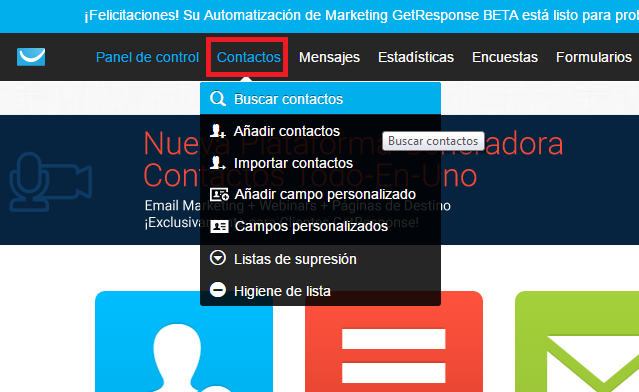Open Formularios in the top navigation
The height and width of the screenshot is (392, 639).
pos(594,57)
